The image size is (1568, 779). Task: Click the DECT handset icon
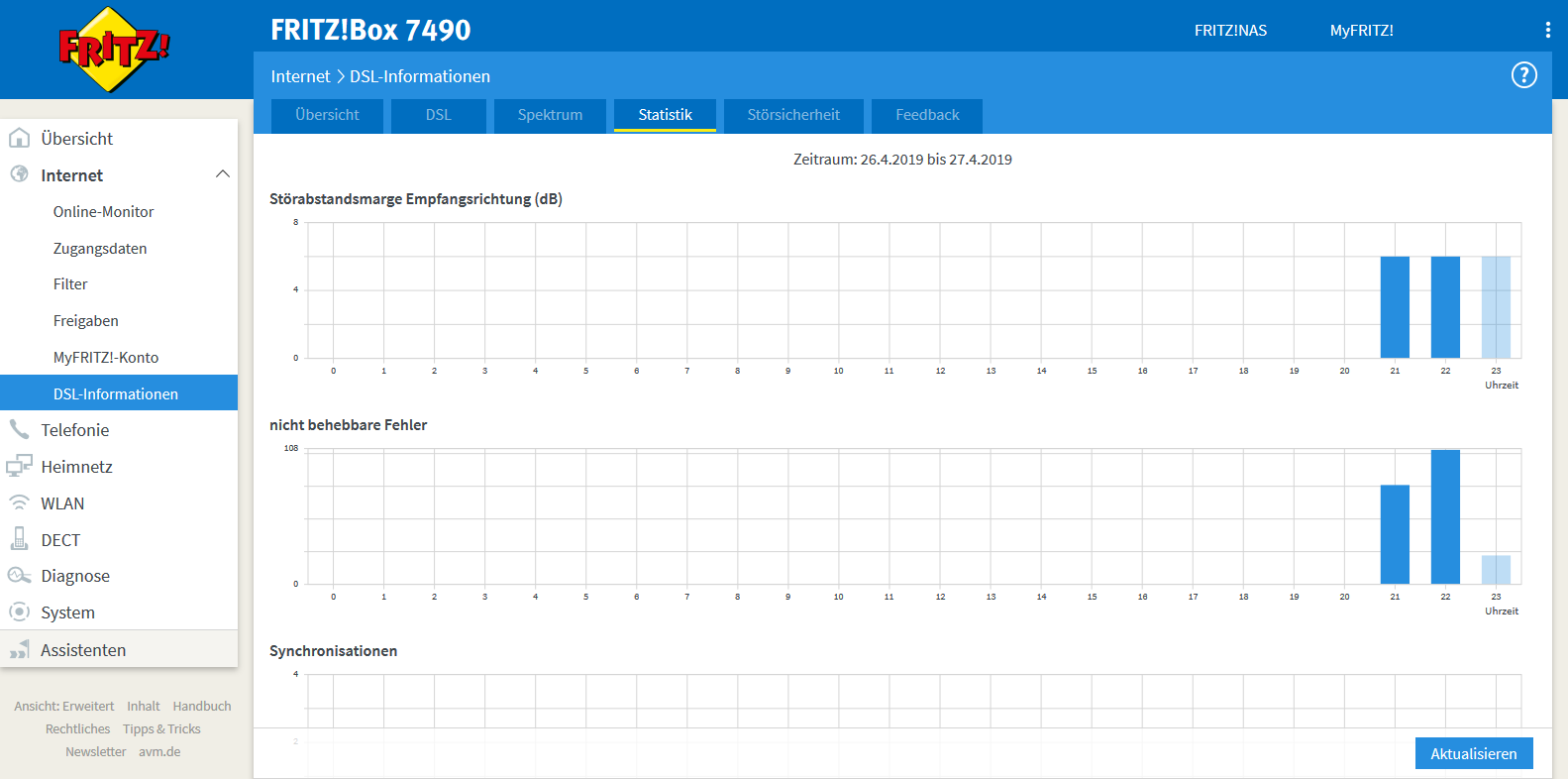pyautogui.click(x=19, y=539)
